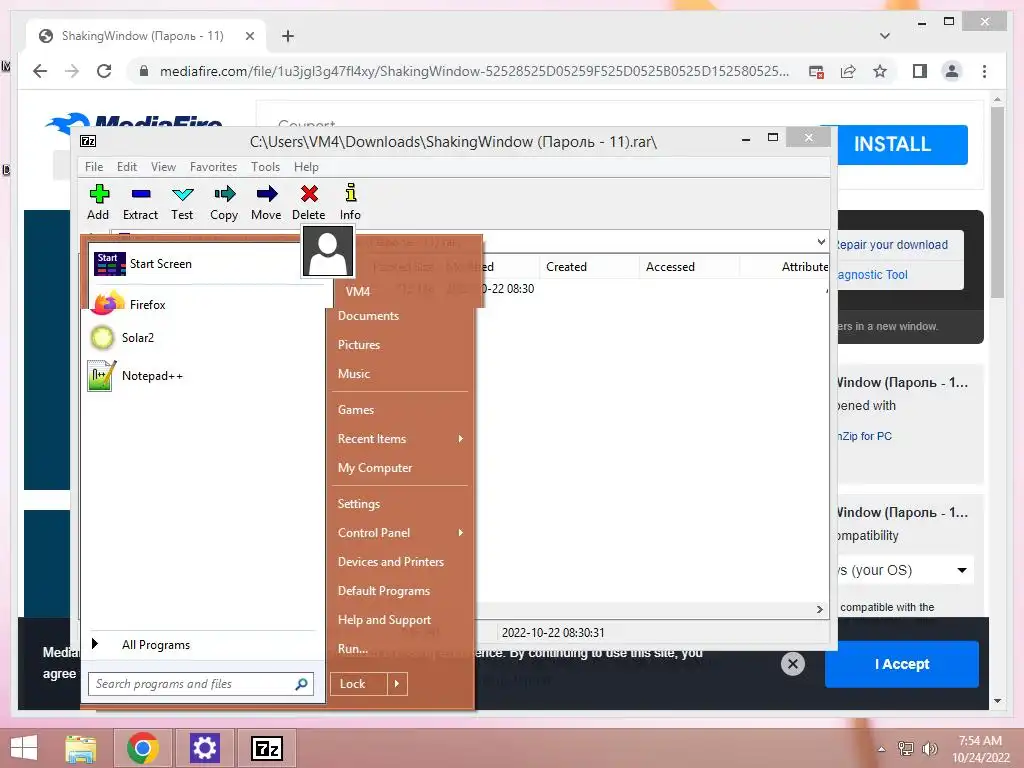This screenshot has height=768, width=1024.
Task: Click the Lock button
Action: pos(359,684)
